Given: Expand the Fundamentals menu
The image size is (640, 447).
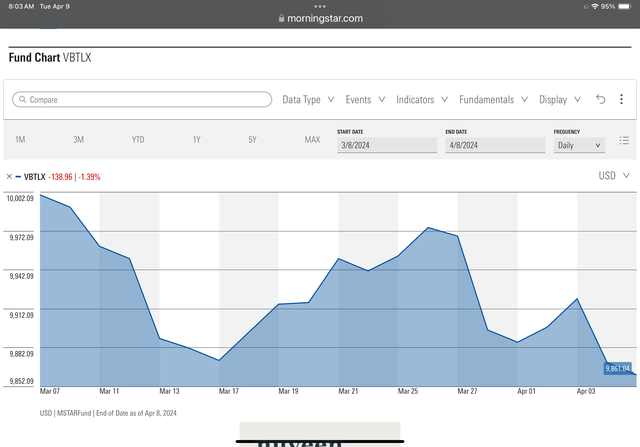Looking at the screenshot, I should pyautogui.click(x=493, y=100).
